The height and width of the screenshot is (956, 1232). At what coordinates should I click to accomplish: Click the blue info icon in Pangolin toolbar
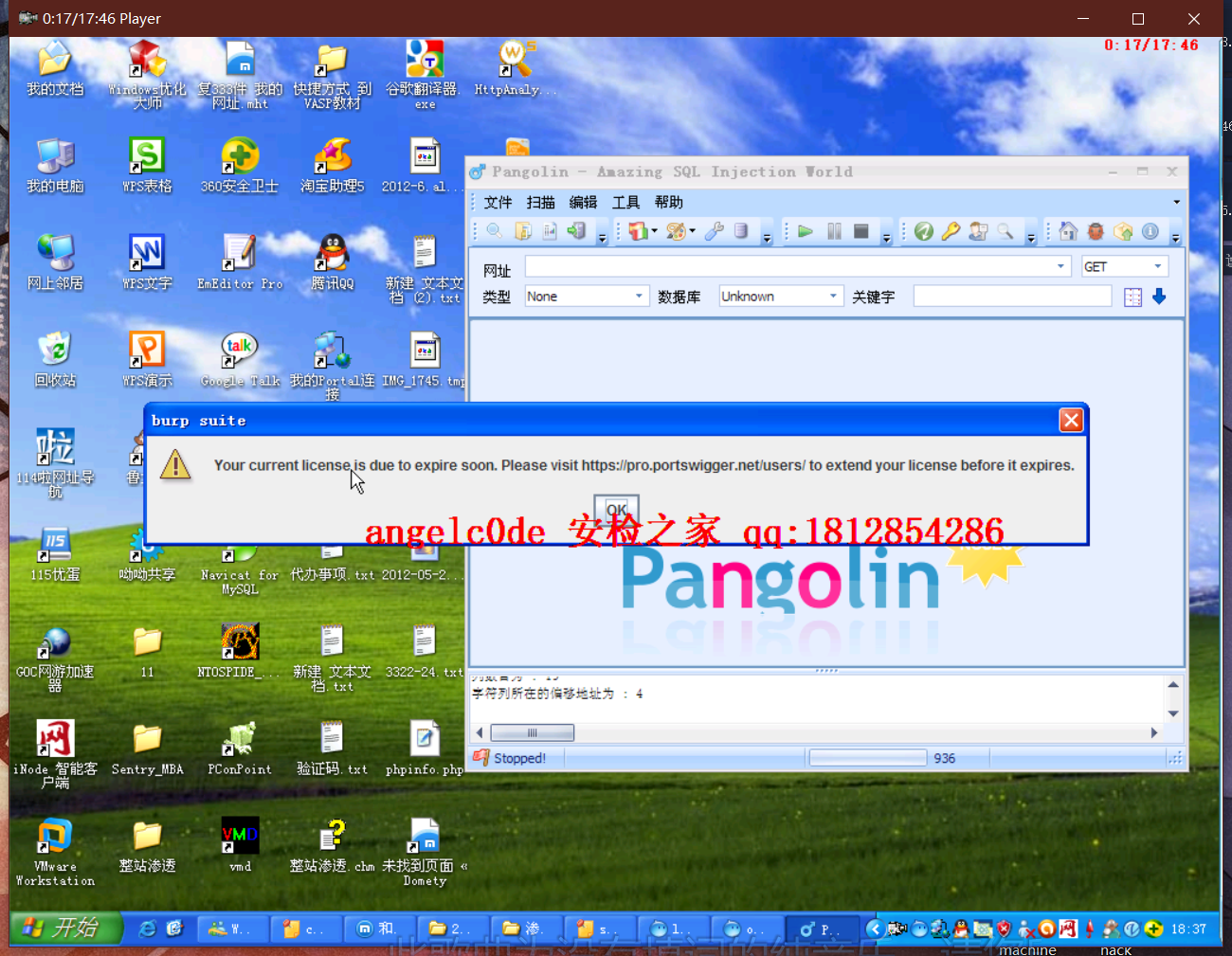pos(1150,231)
